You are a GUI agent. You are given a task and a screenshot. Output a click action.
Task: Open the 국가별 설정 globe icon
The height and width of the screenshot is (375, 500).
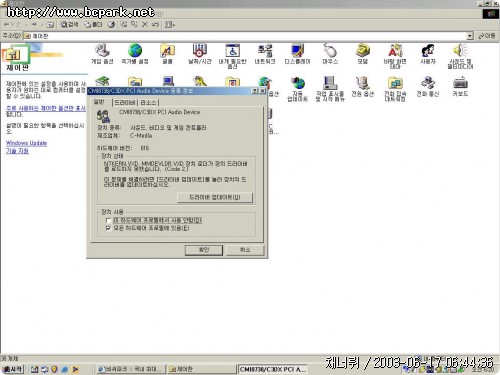[x=135, y=54]
